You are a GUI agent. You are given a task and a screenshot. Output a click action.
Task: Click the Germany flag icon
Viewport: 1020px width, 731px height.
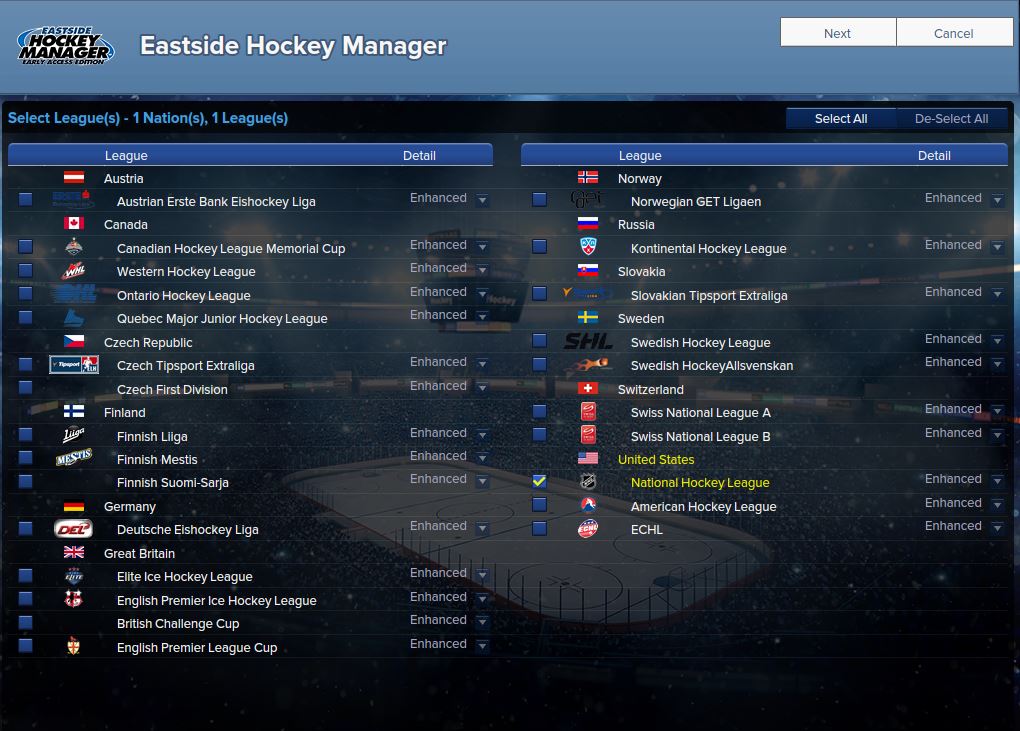coord(74,506)
